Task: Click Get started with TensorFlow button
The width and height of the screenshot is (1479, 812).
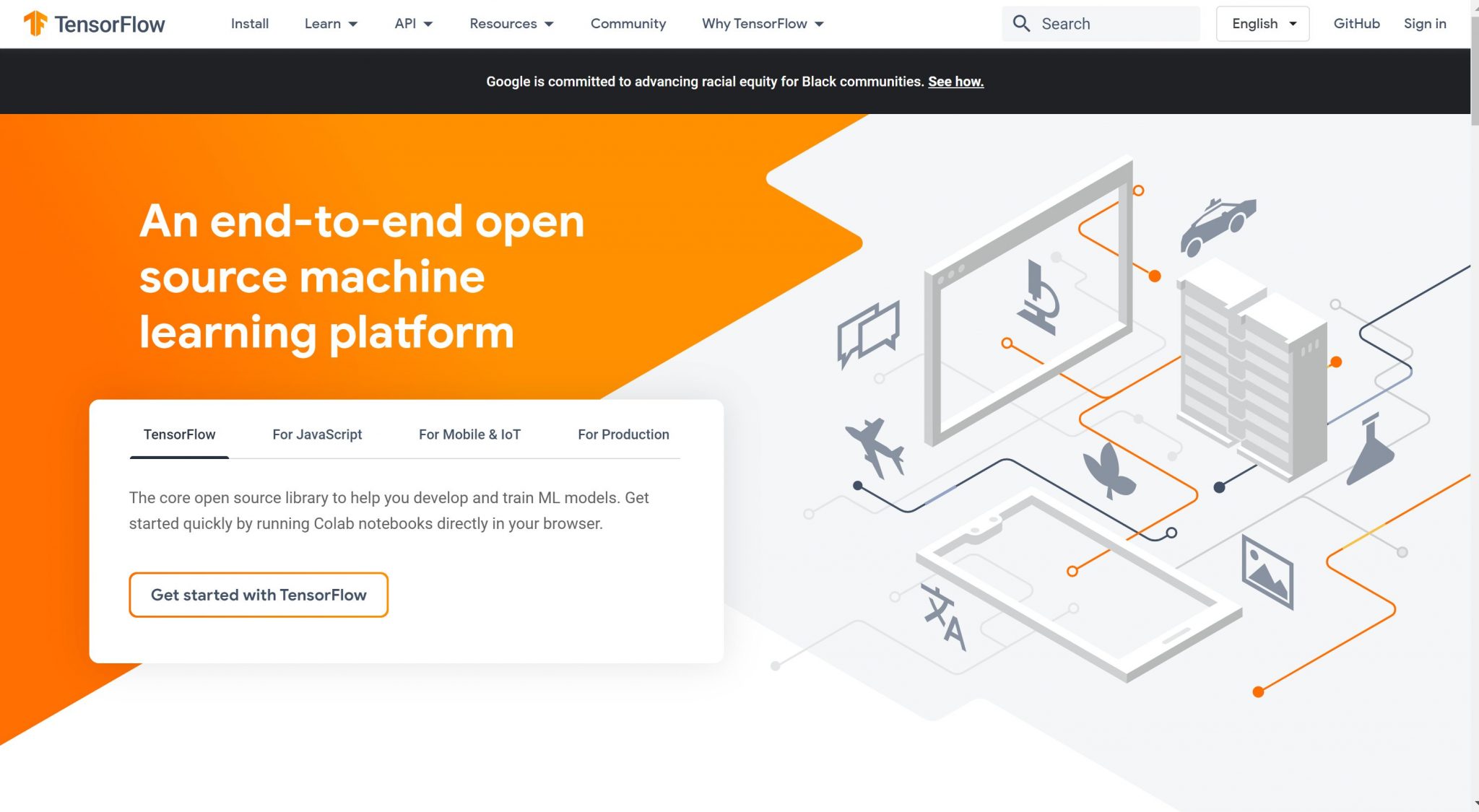Action: 259,595
